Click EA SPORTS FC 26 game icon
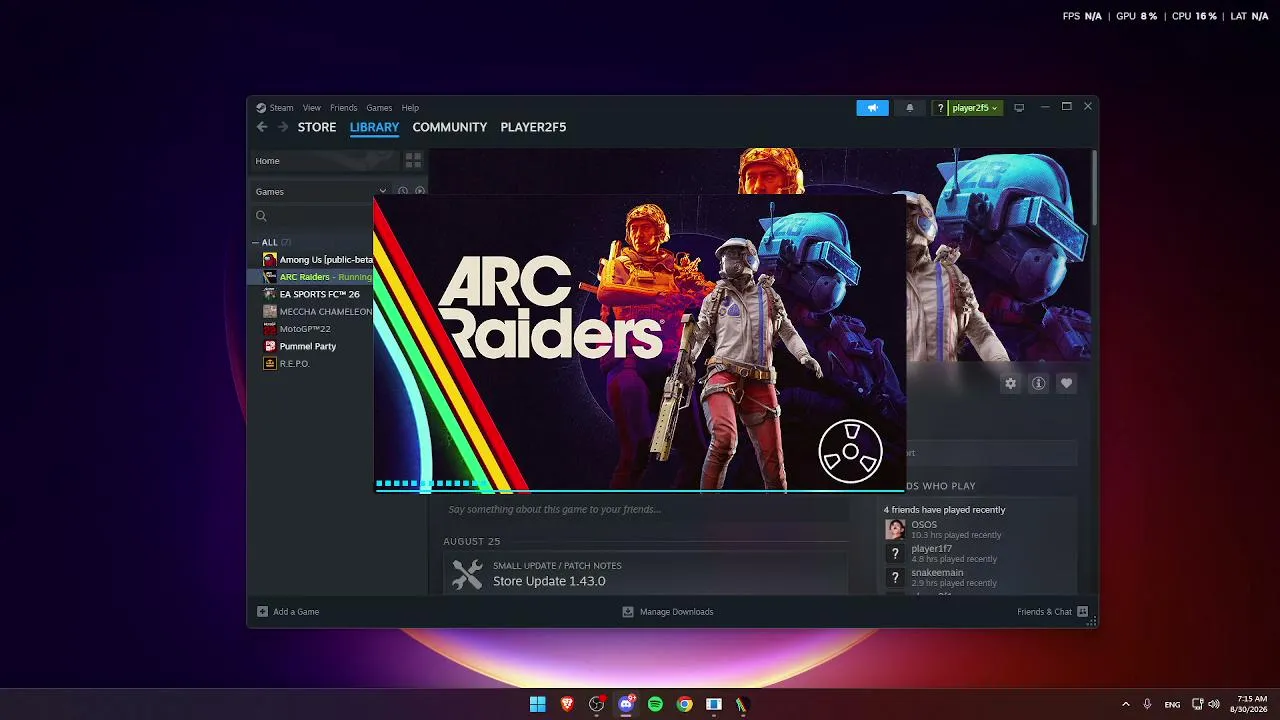The image size is (1280, 720). point(269,294)
